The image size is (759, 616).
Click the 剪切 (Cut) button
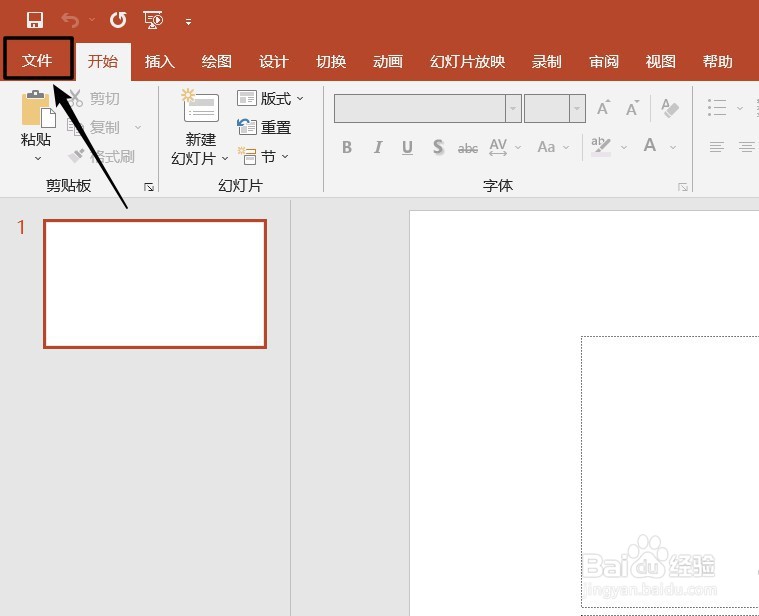tap(95, 98)
